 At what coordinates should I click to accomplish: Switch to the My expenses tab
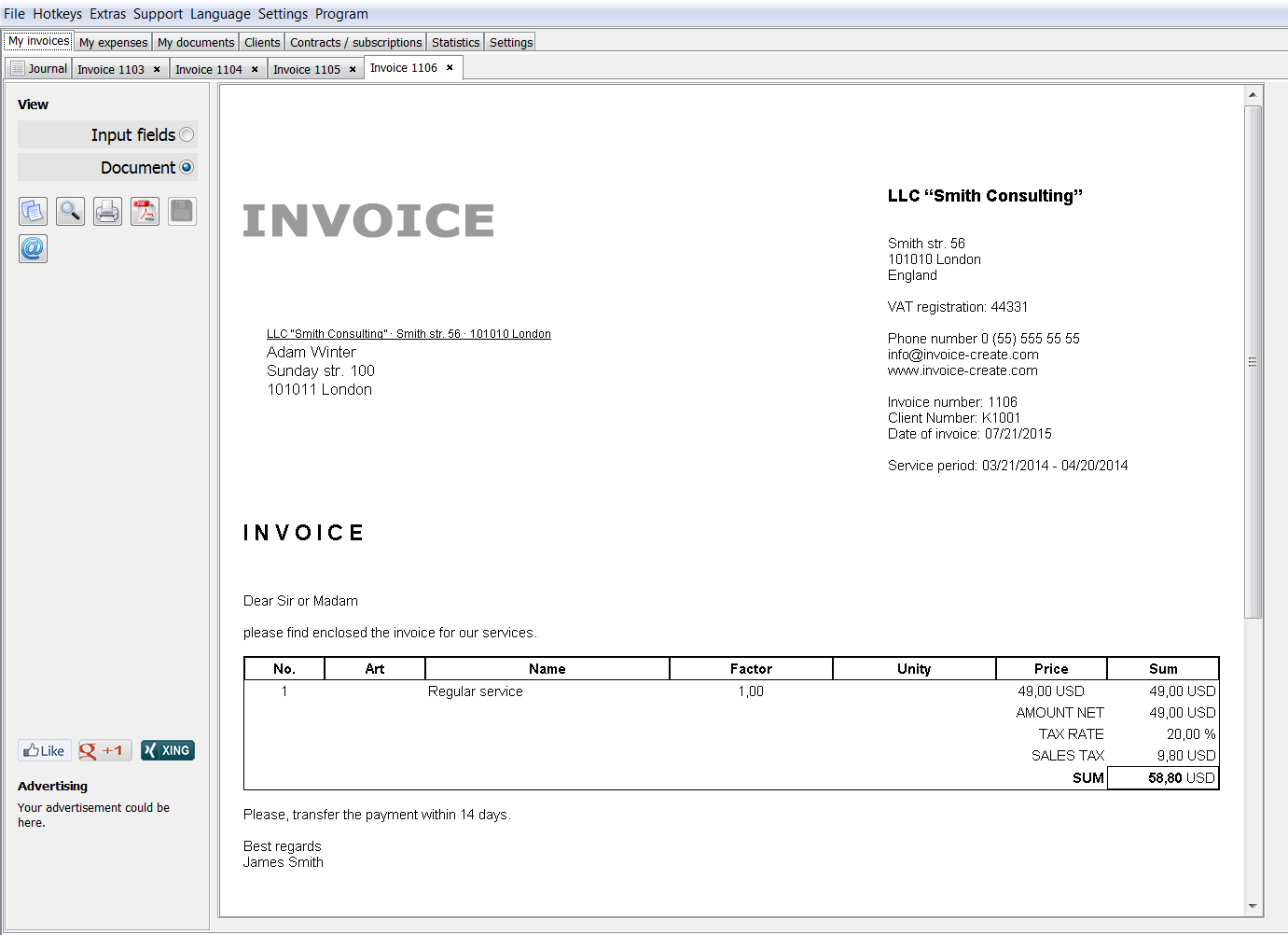point(113,42)
